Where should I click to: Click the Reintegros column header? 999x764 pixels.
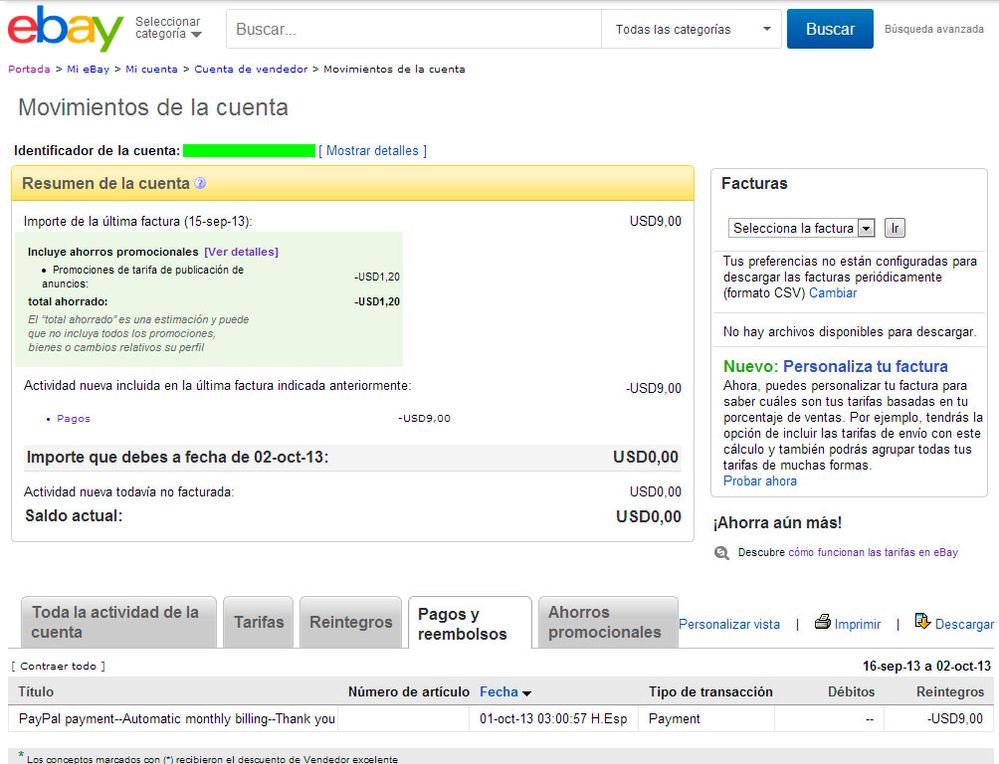950,692
